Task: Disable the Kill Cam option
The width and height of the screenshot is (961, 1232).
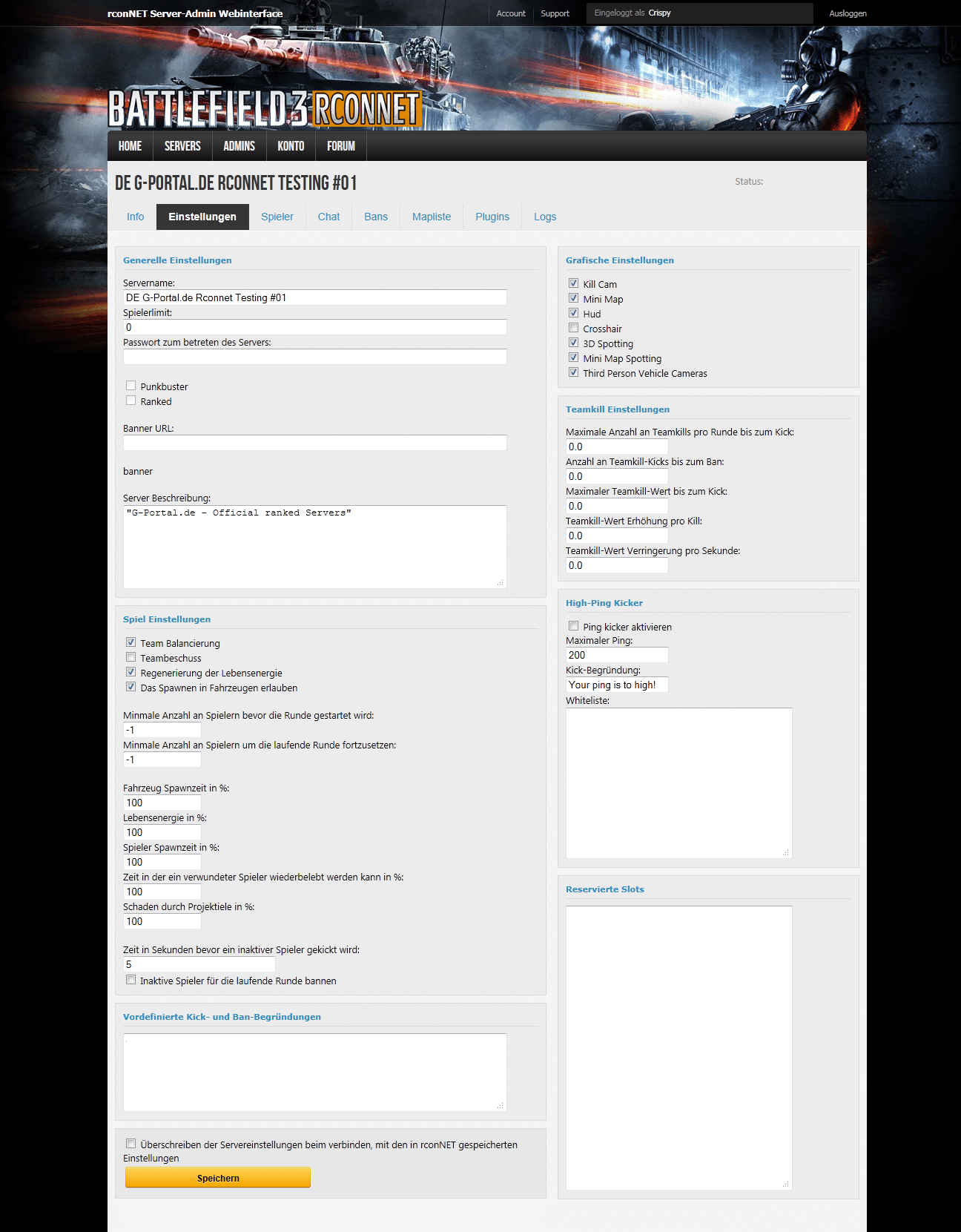Action: pos(573,283)
